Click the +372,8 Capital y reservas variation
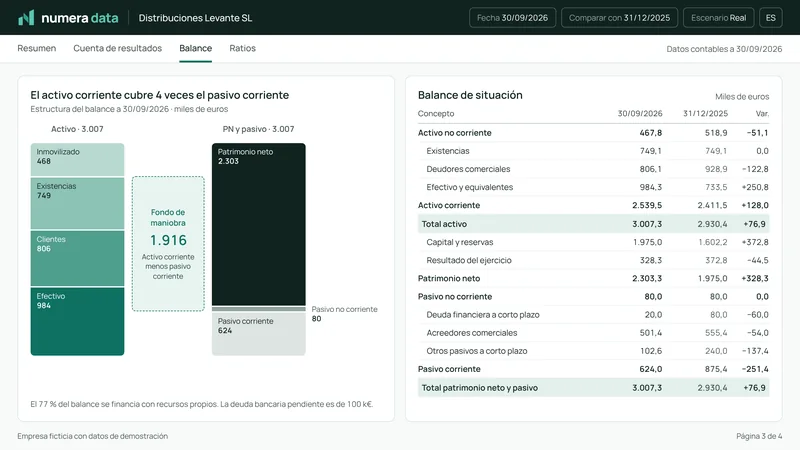 (x=755, y=242)
